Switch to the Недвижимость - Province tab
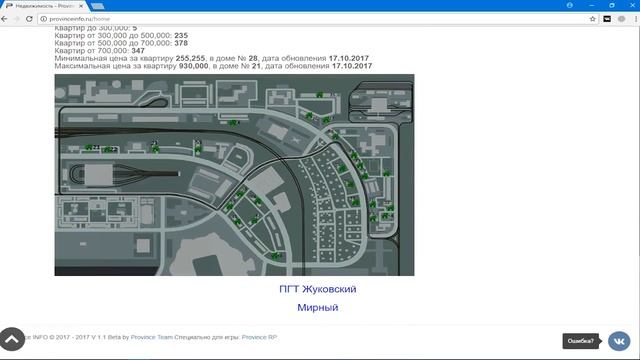The width and height of the screenshot is (640, 360). [x=44, y=6]
